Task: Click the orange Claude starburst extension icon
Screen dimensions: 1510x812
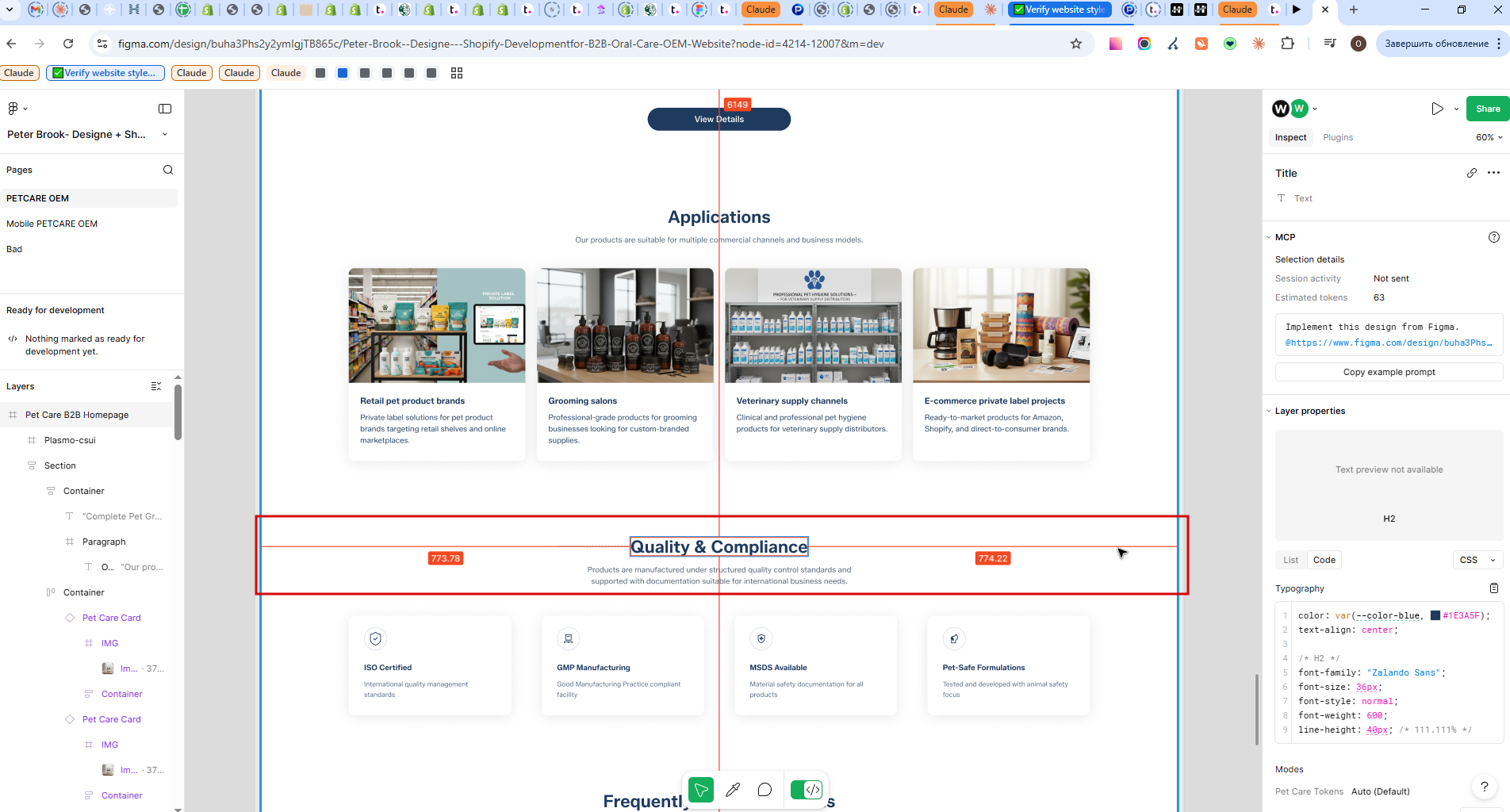Action: (x=1259, y=44)
